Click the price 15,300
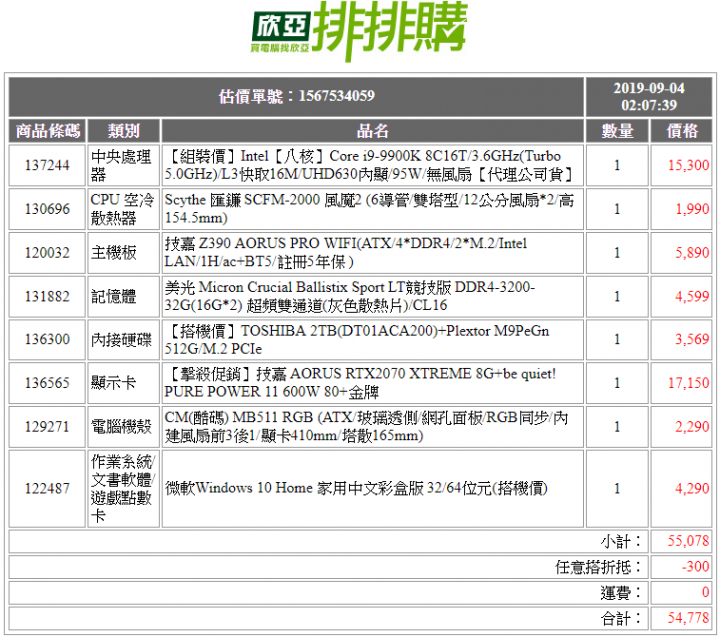 click(688, 165)
